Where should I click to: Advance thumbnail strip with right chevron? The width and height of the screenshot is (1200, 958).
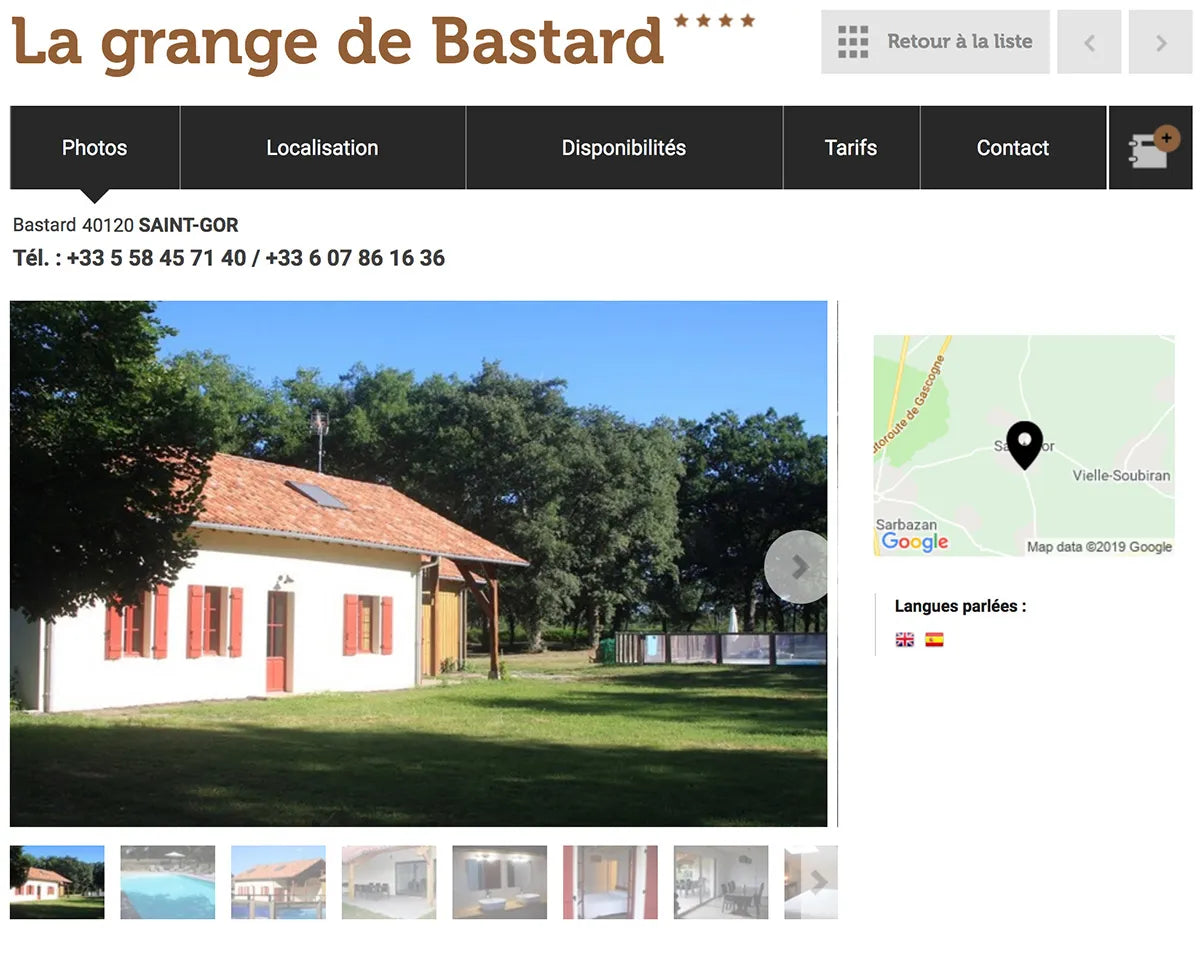point(819,881)
